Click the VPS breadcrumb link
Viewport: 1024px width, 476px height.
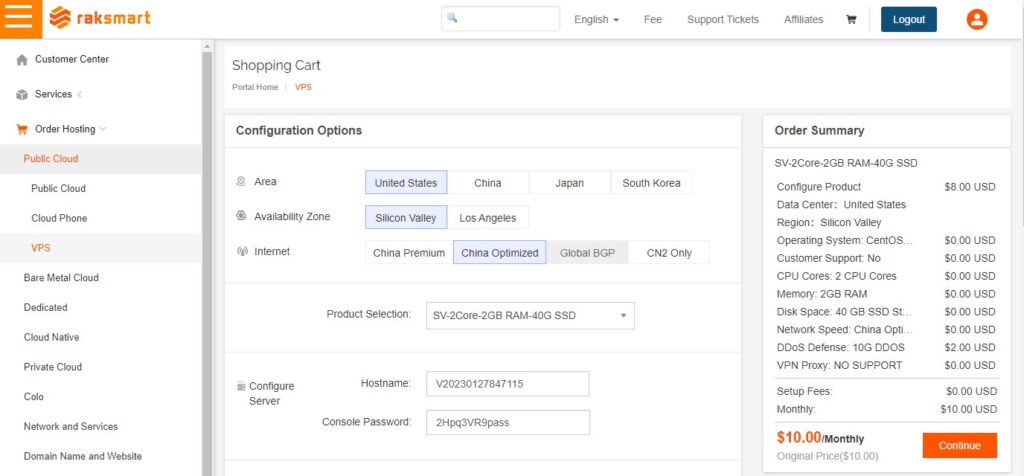[x=303, y=87]
